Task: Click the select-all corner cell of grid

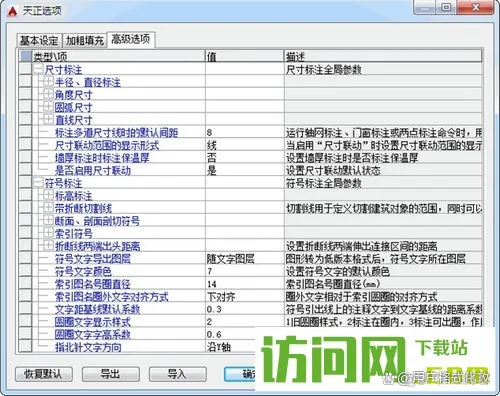Action: pos(25,56)
